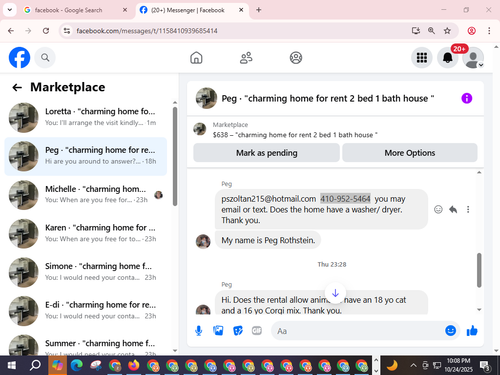Record a voice clip with microphone icon
This screenshot has height=375, width=500.
tap(199, 331)
